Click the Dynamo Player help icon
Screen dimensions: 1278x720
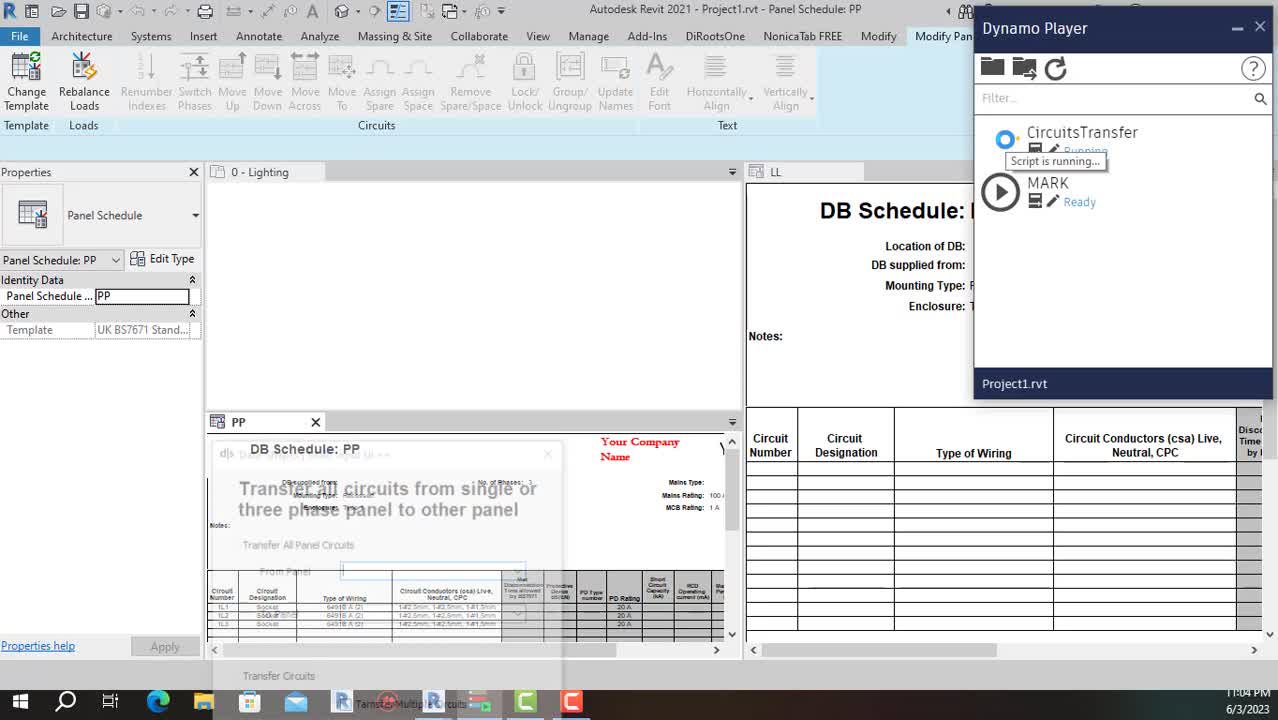pos(1253,68)
